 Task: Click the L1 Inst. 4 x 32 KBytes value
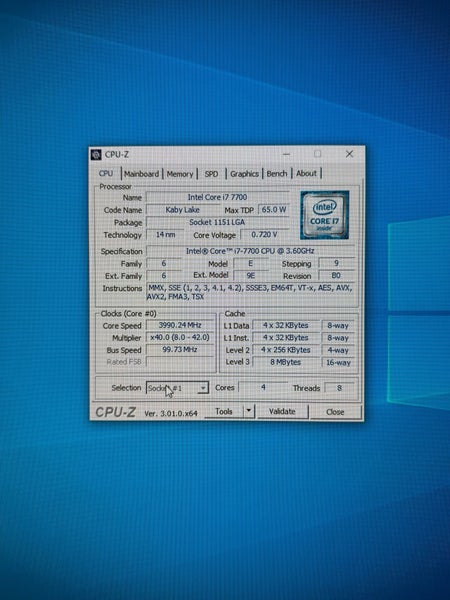(x=285, y=338)
